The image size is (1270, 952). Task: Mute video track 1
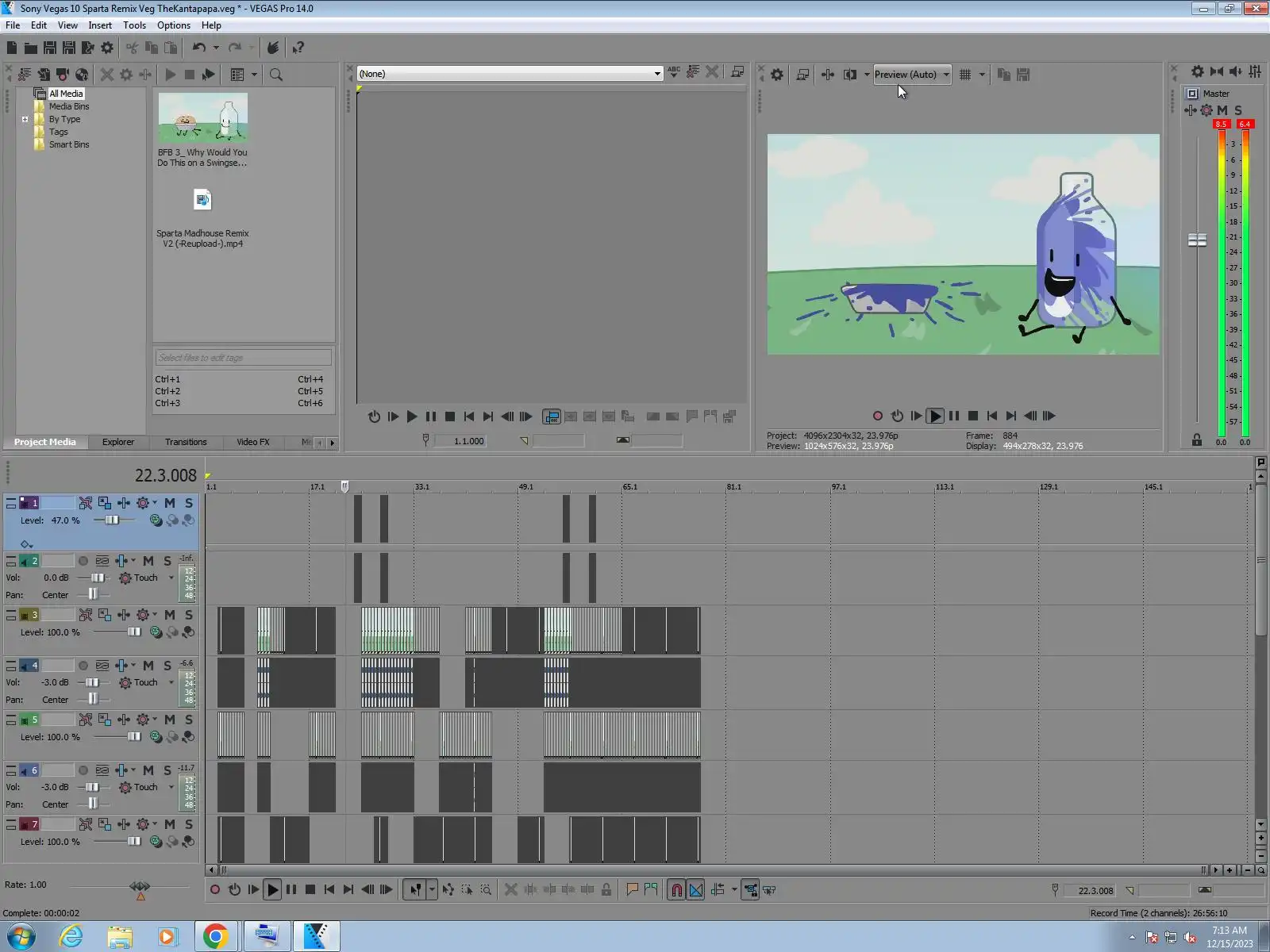point(170,503)
